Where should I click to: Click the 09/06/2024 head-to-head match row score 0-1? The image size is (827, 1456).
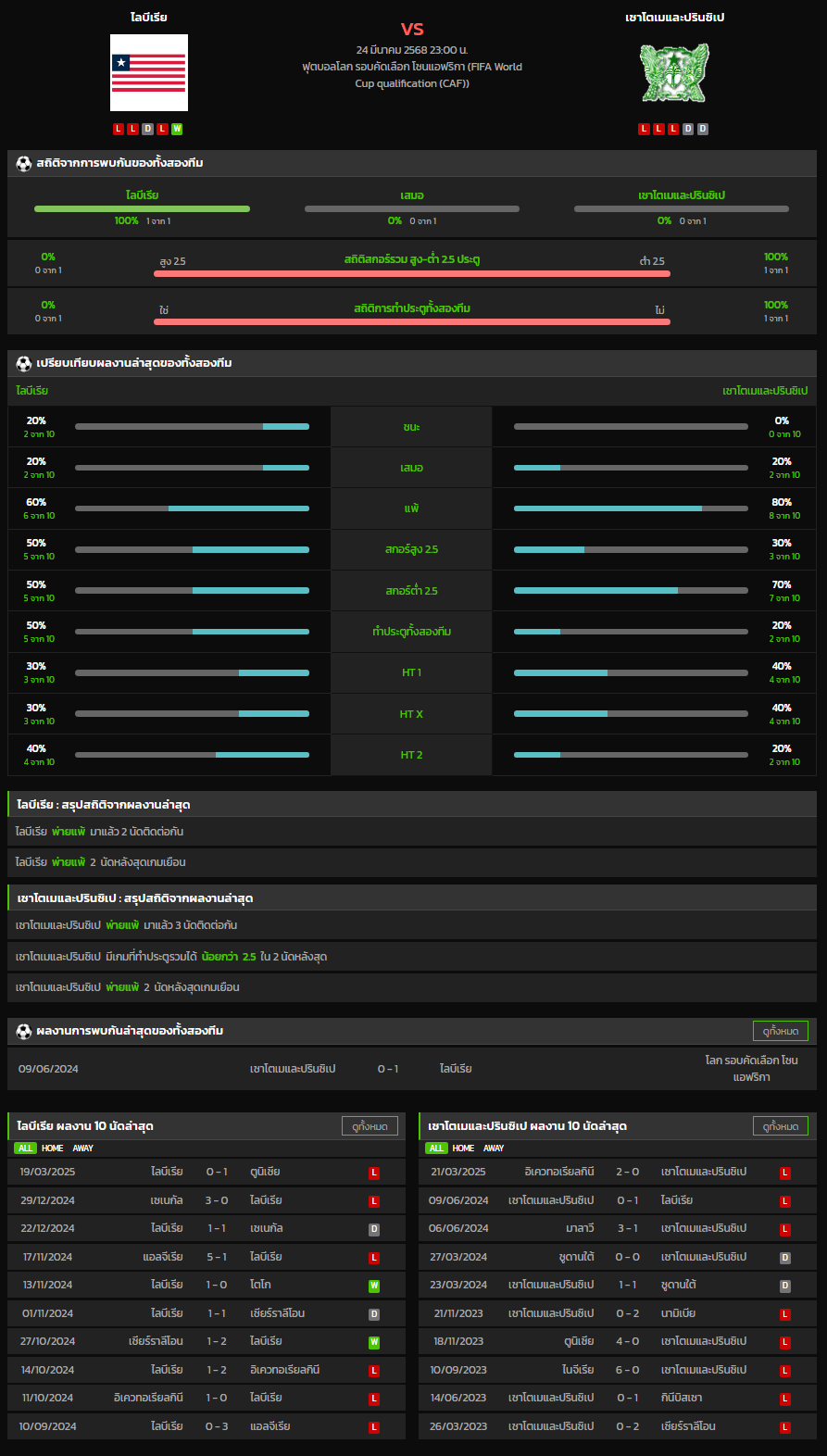point(388,1069)
